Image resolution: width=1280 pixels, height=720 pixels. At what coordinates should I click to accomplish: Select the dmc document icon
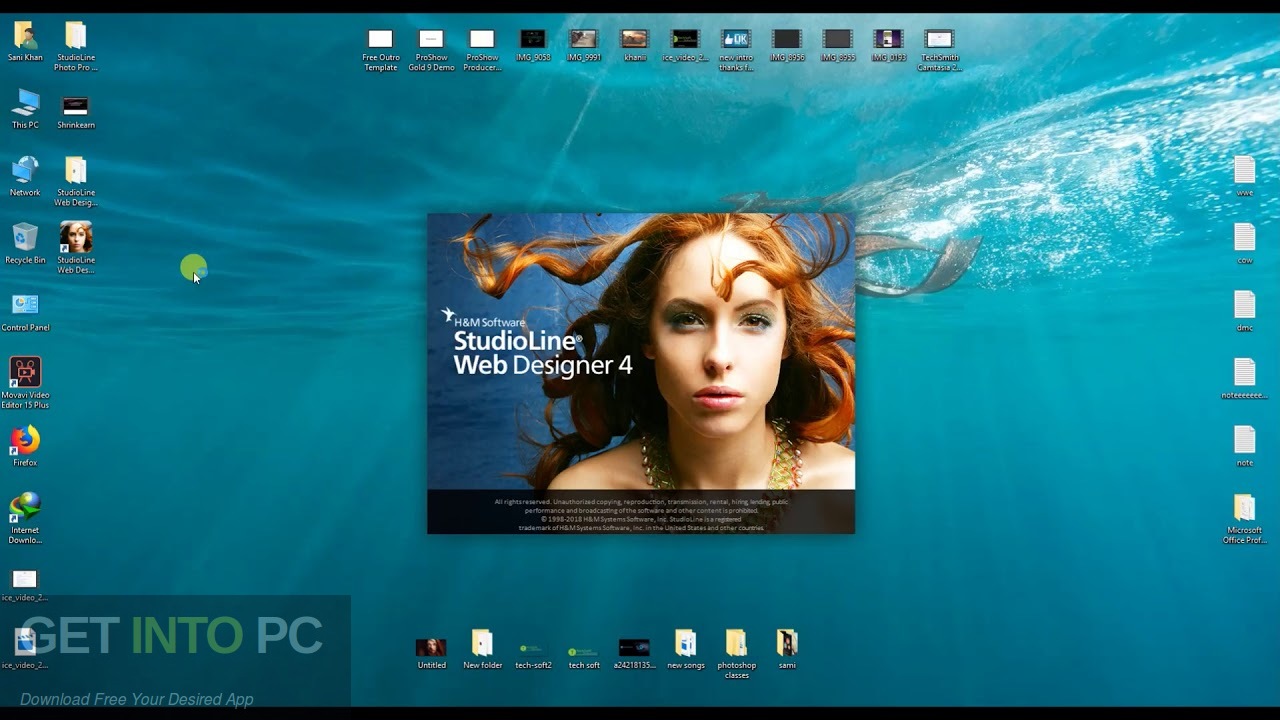(1244, 305)
